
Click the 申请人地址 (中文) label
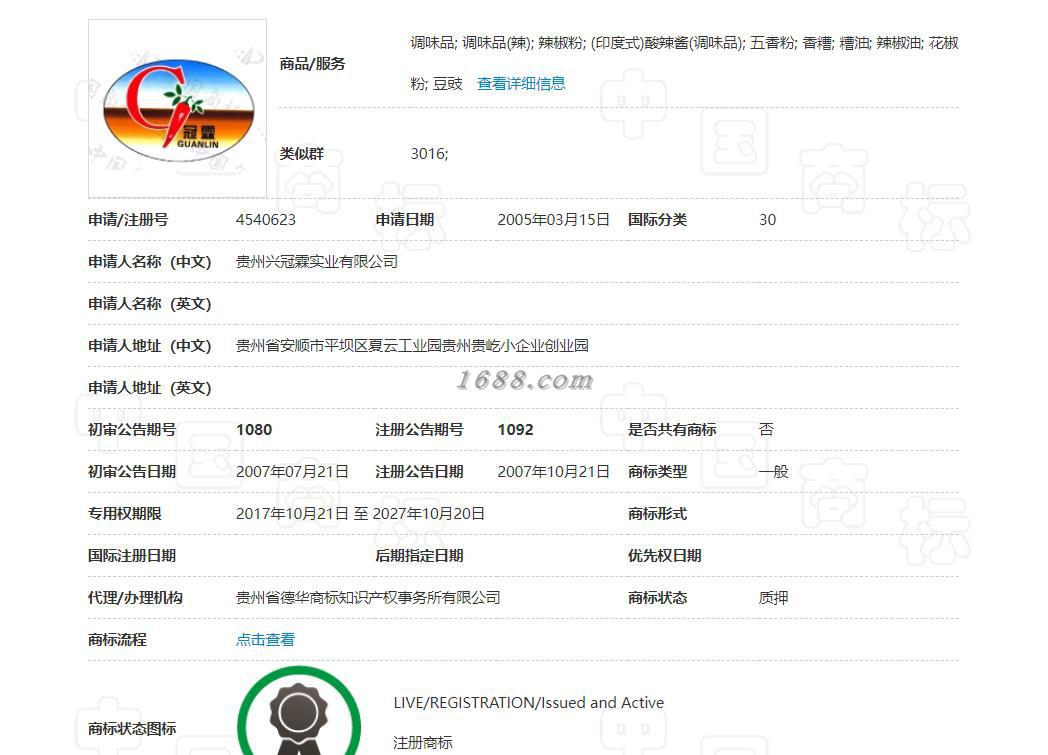point(150,345)
